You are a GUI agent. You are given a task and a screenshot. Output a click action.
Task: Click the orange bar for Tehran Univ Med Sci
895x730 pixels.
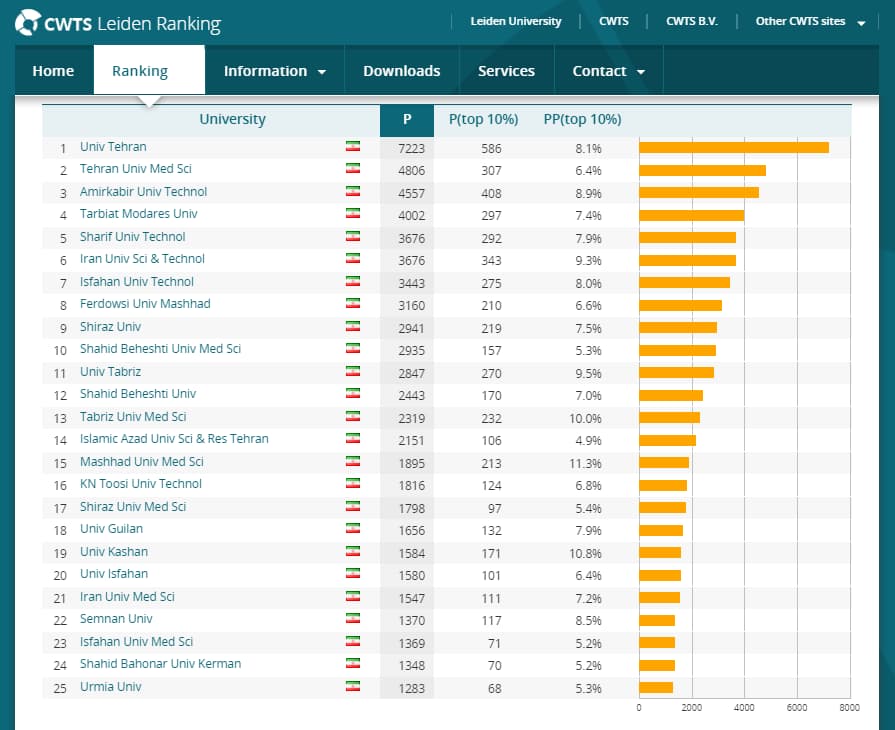[702, 170]
